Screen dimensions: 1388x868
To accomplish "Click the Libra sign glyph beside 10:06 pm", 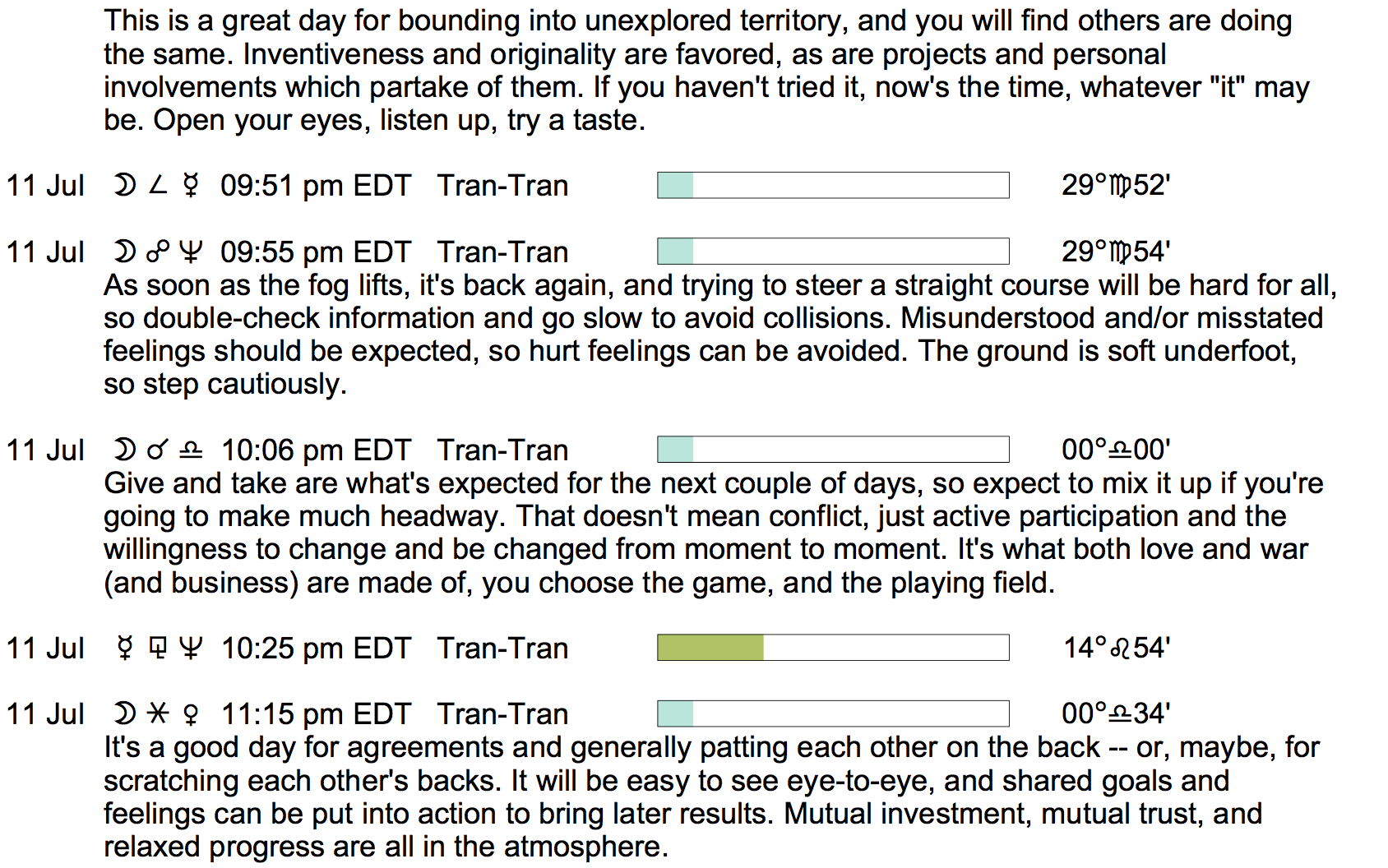I will click(191, 450).
